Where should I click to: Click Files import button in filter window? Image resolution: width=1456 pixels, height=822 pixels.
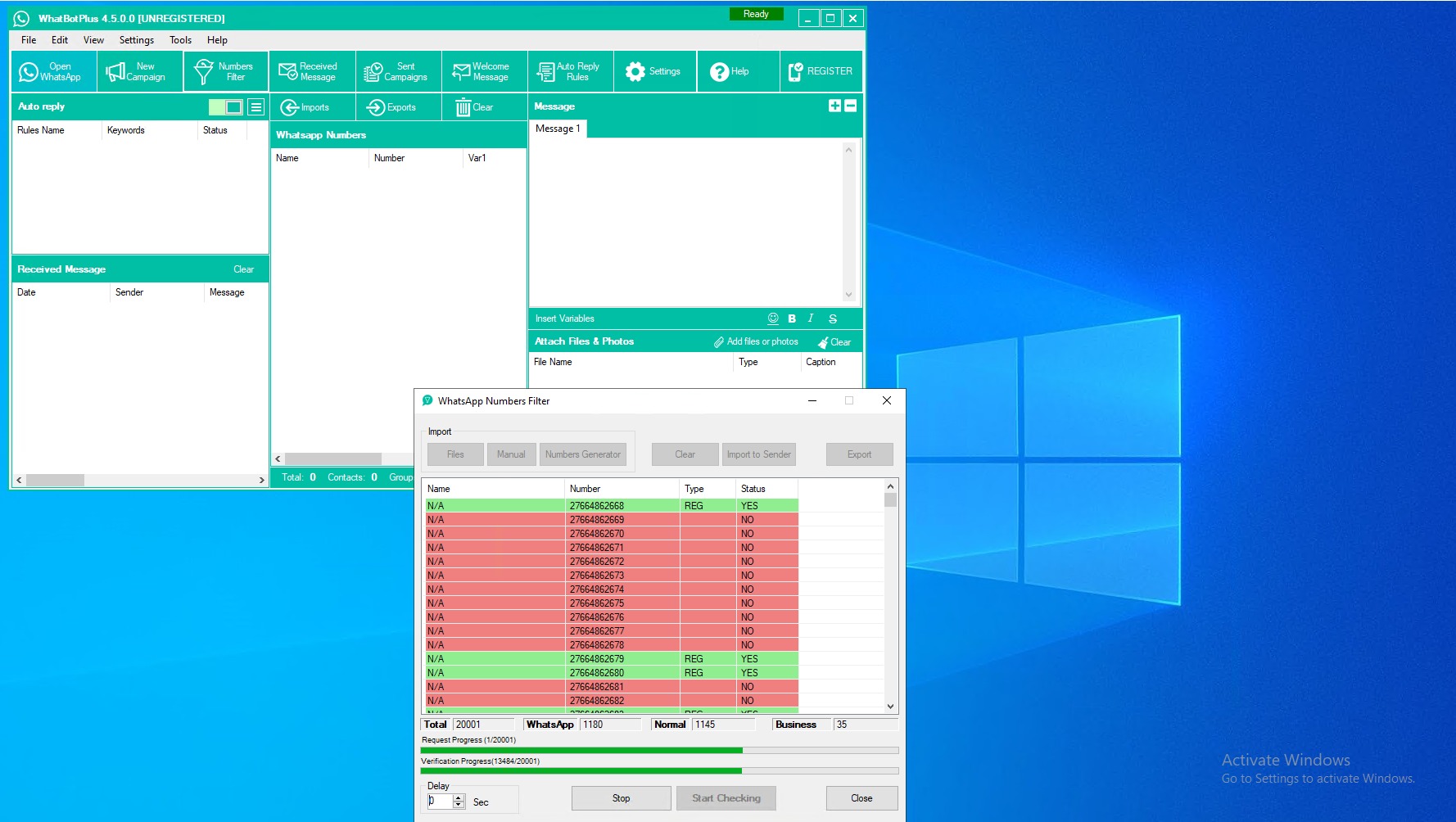pyautogui.click(x=455, y=454)
